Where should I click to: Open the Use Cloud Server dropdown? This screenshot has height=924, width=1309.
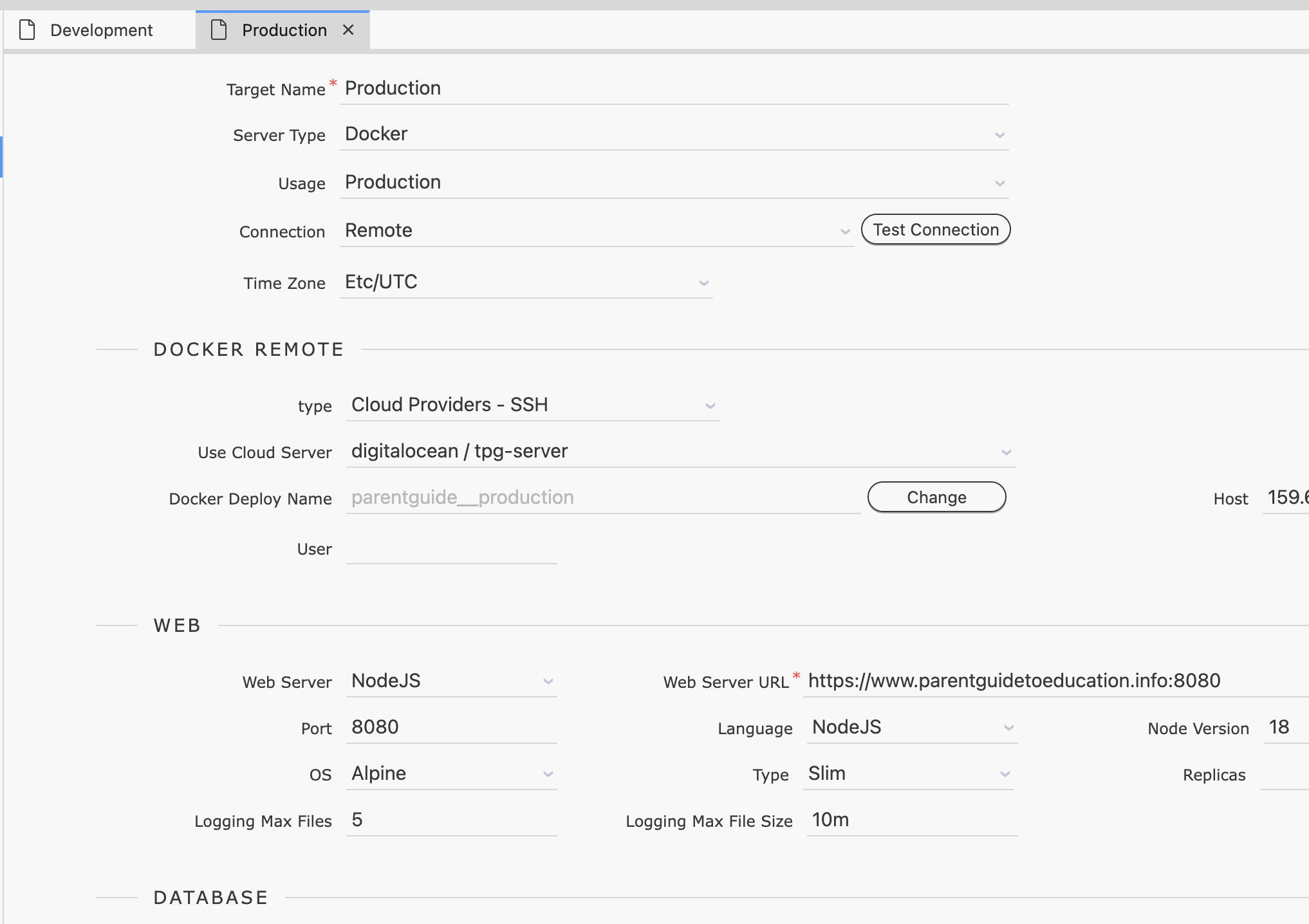pyautogui.click(x=680, y=451)
